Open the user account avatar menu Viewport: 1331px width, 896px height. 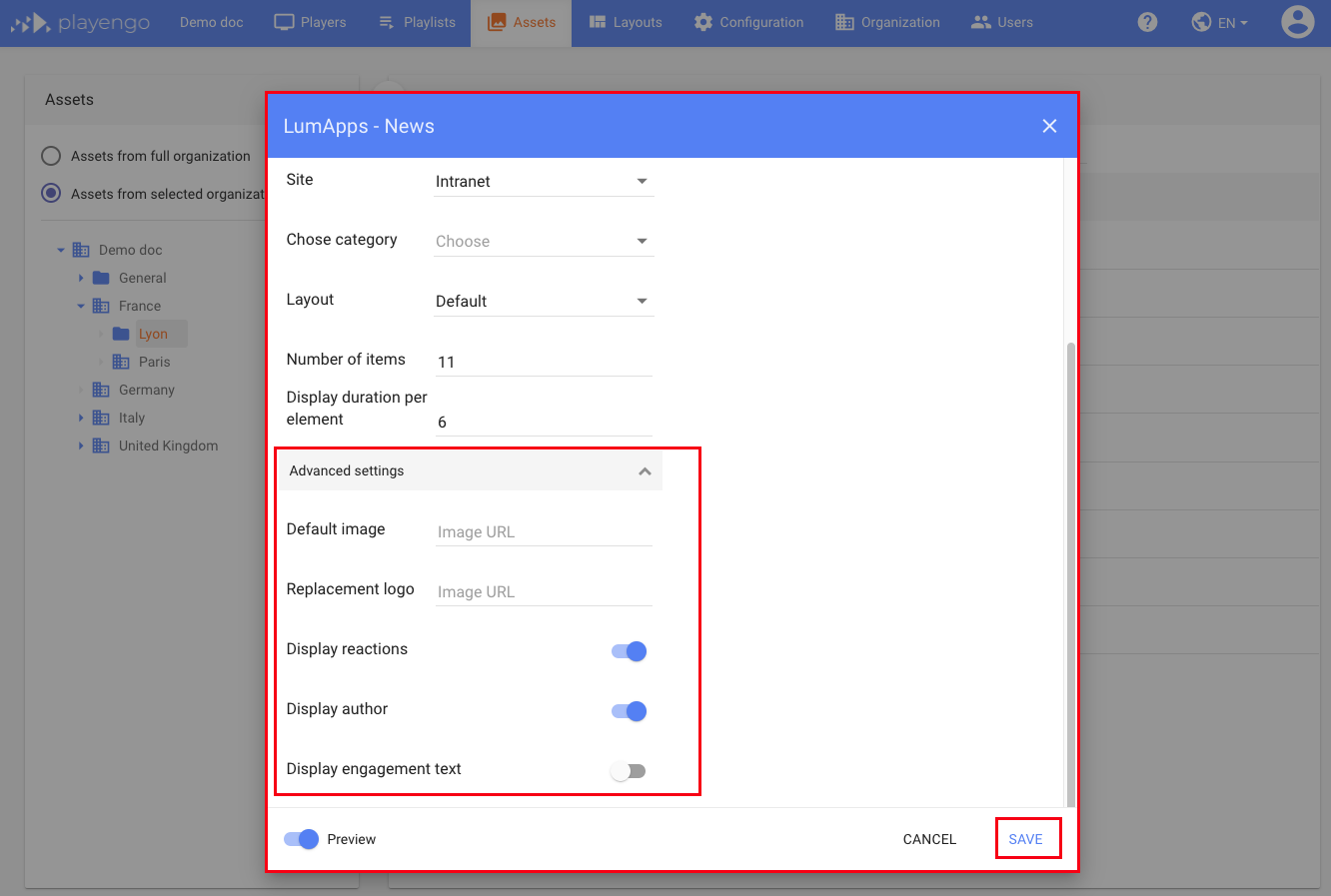coord(1297,22)
